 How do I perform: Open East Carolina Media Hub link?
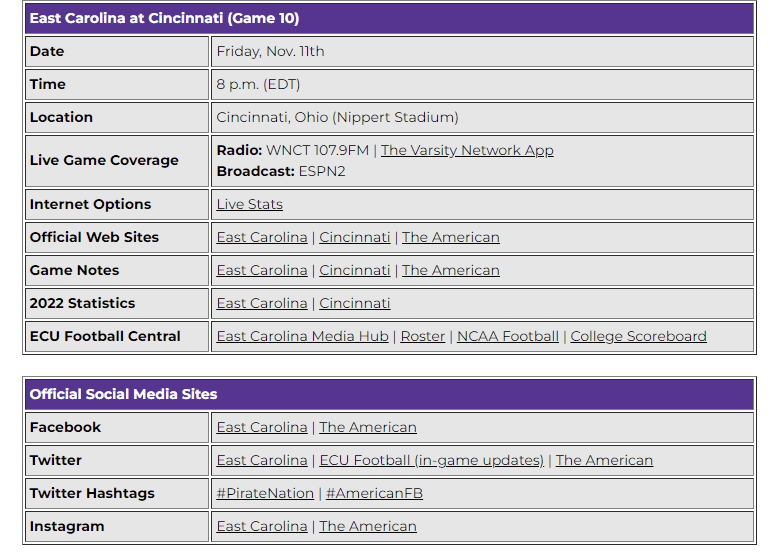pyautogui.click(x=303, y=336)
